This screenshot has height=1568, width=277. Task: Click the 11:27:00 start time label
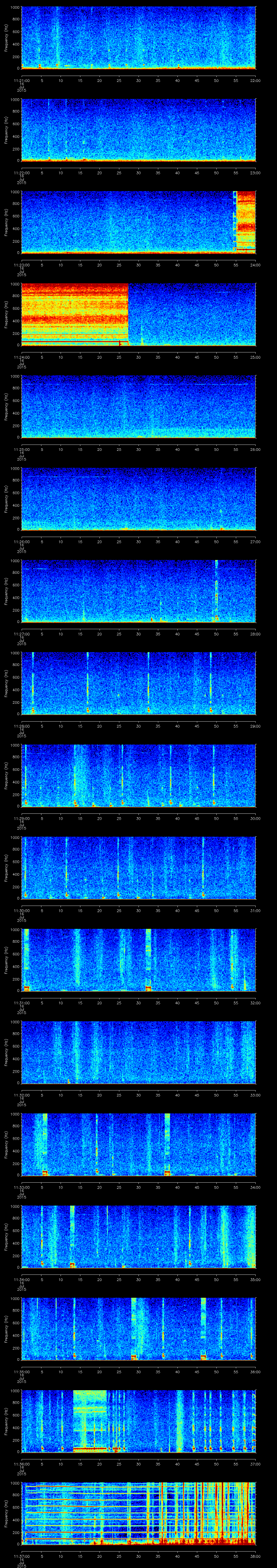tap(21, 634)
